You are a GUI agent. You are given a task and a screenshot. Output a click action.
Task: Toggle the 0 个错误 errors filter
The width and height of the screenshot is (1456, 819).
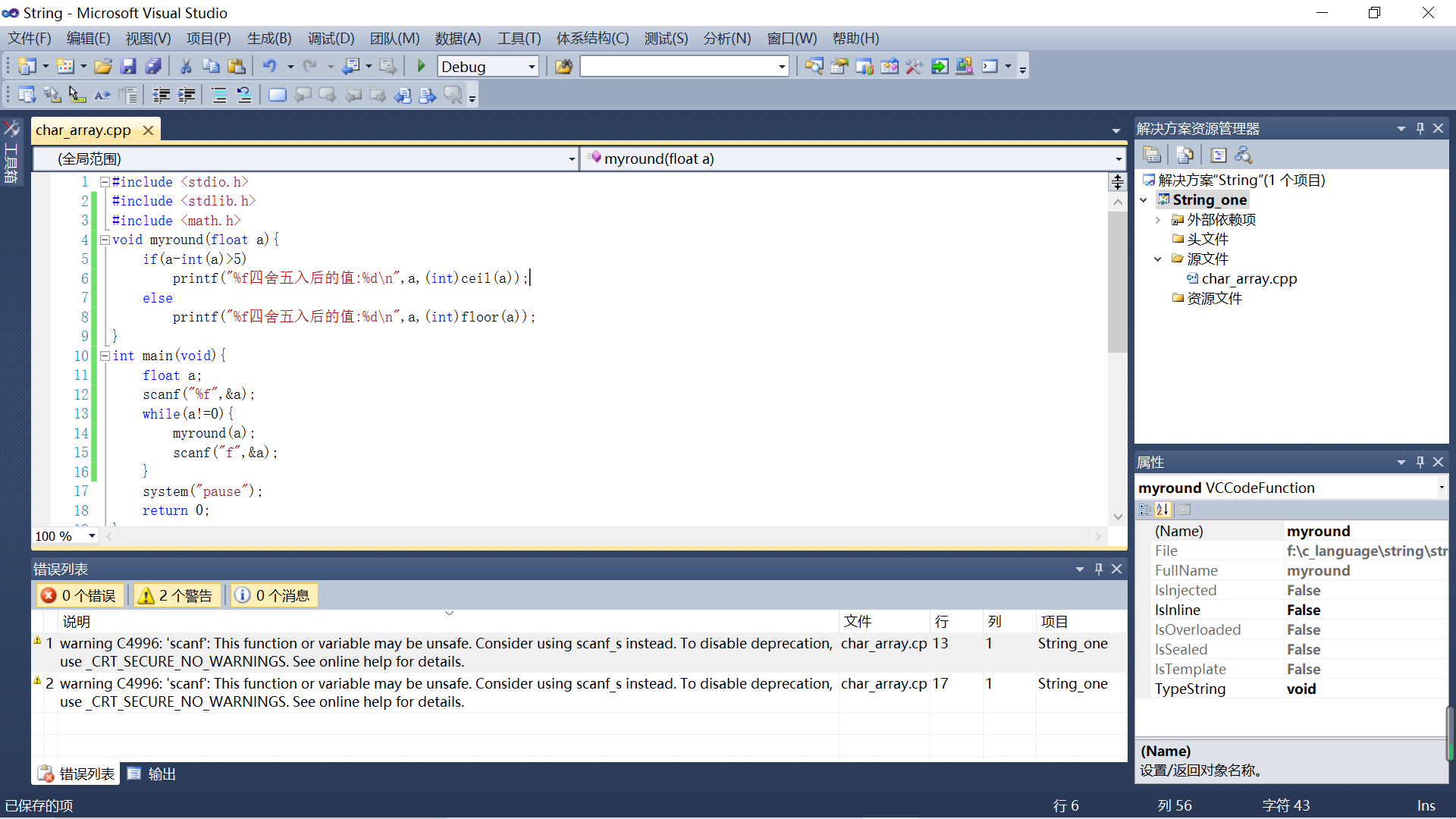(x=80, y=596)
